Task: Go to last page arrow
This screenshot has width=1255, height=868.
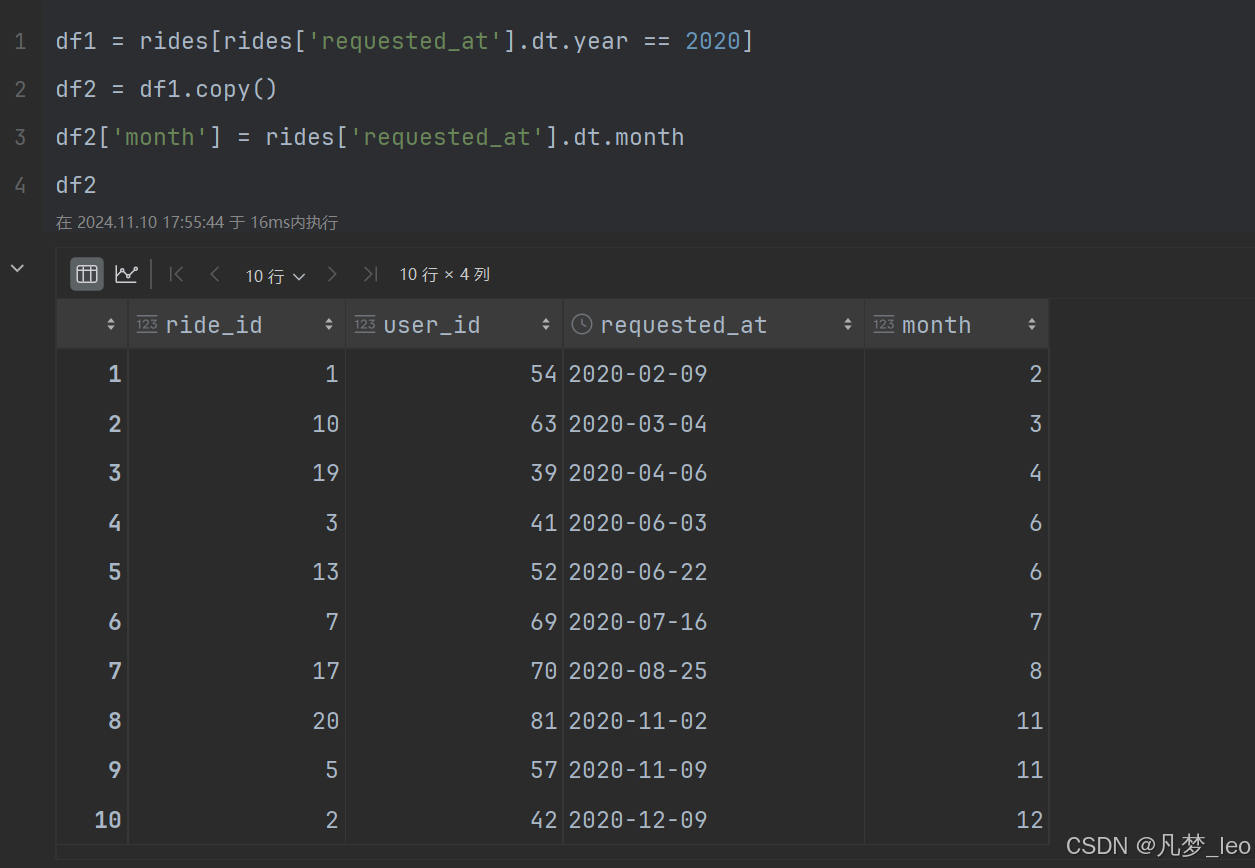Action: (370, 274)
